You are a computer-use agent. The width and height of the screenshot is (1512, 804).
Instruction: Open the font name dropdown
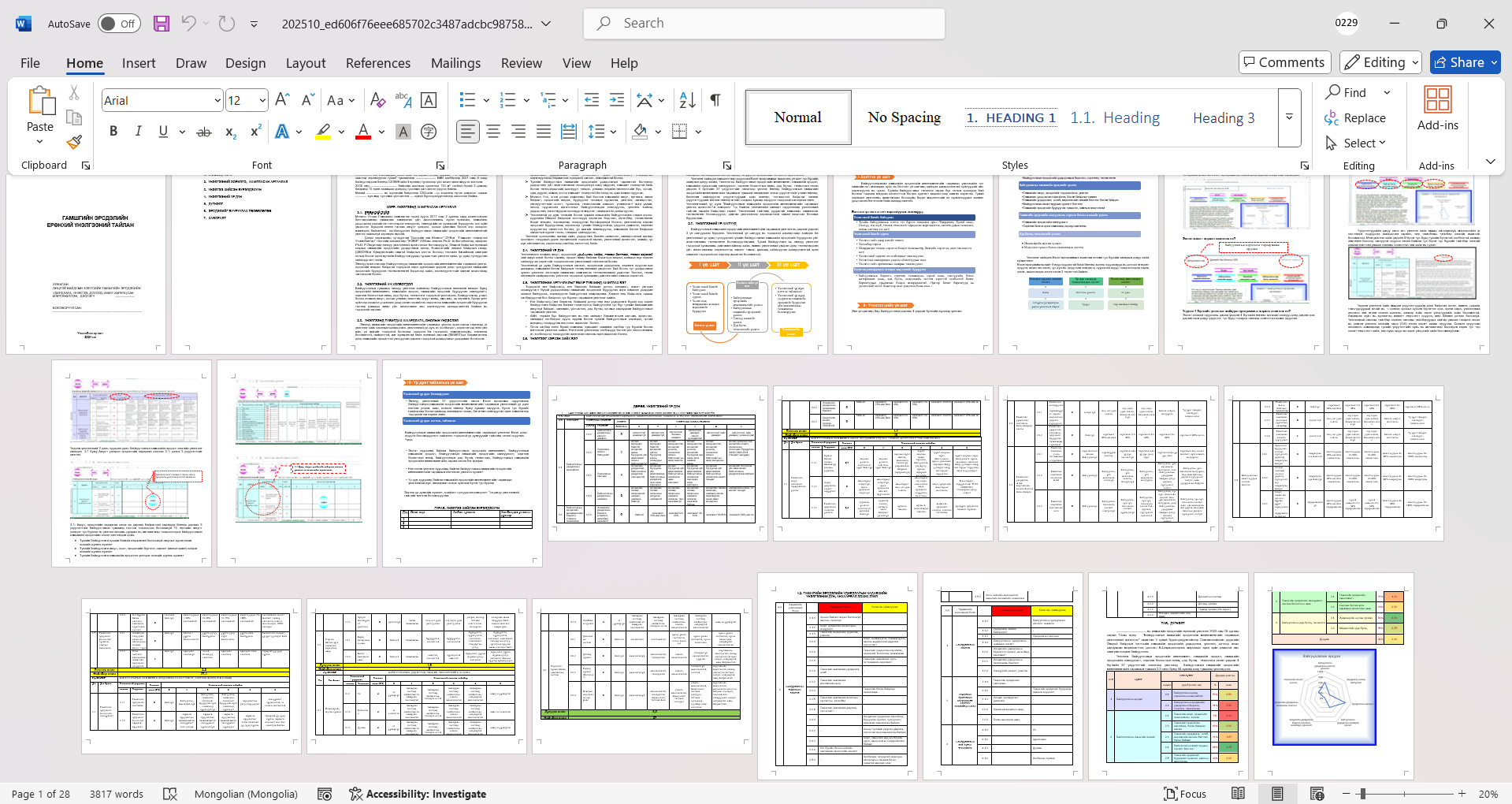(217, 100)
